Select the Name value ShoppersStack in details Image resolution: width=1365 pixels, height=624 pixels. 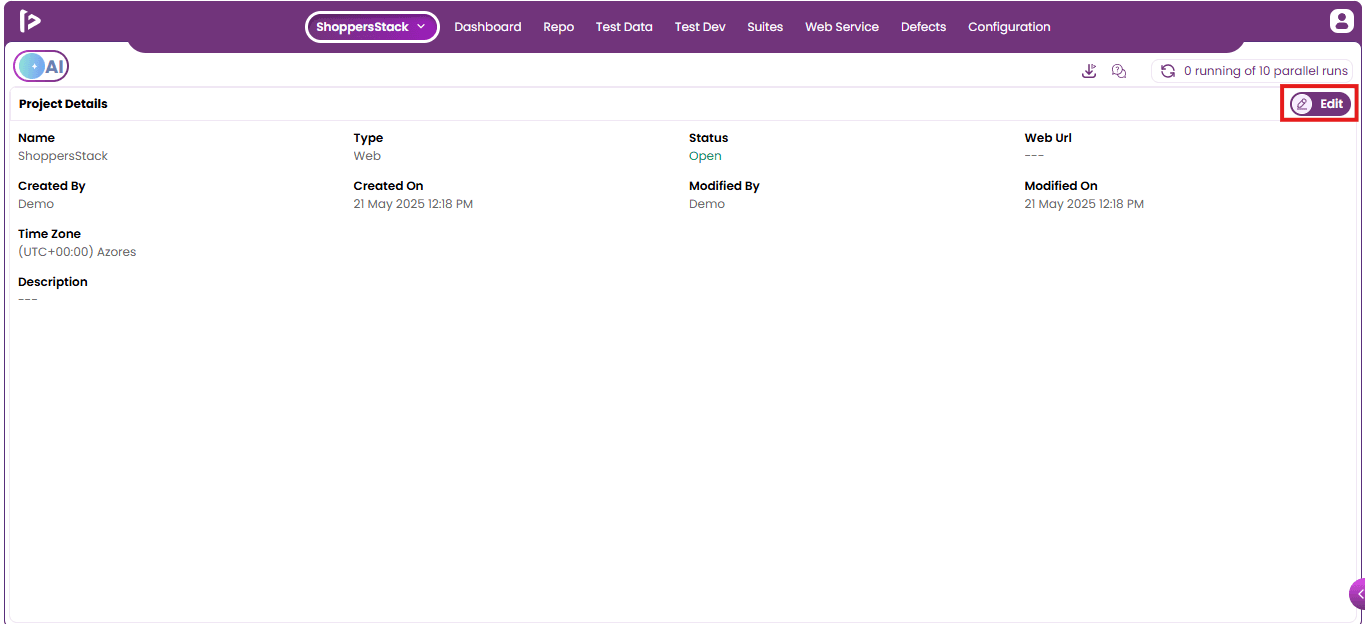point(63,156)
